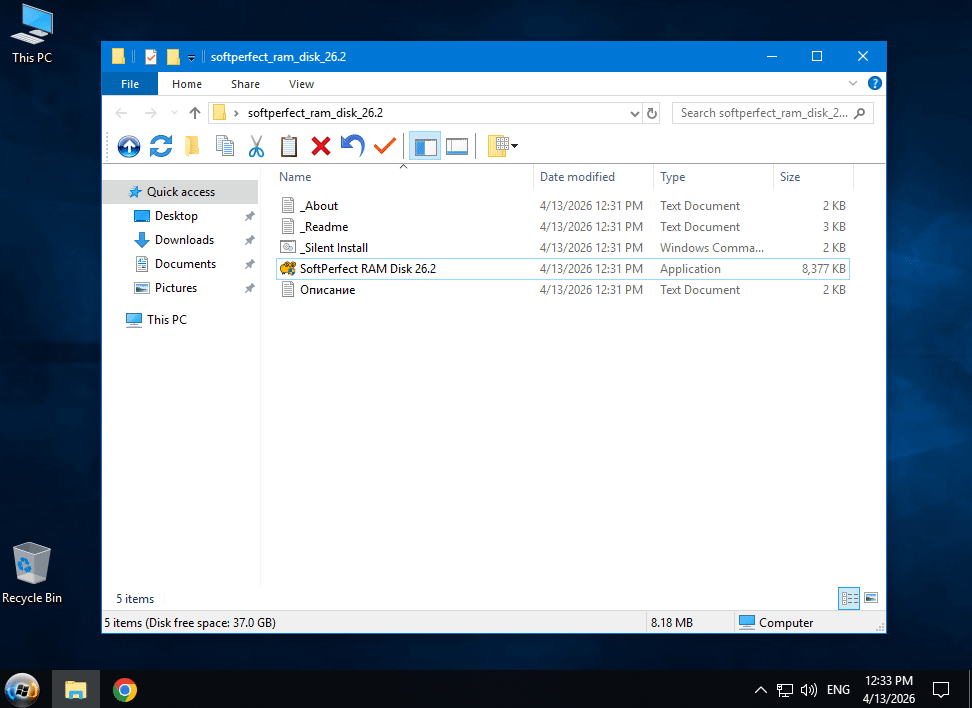
Task: Open the File menu
Action: coord(130,84)
